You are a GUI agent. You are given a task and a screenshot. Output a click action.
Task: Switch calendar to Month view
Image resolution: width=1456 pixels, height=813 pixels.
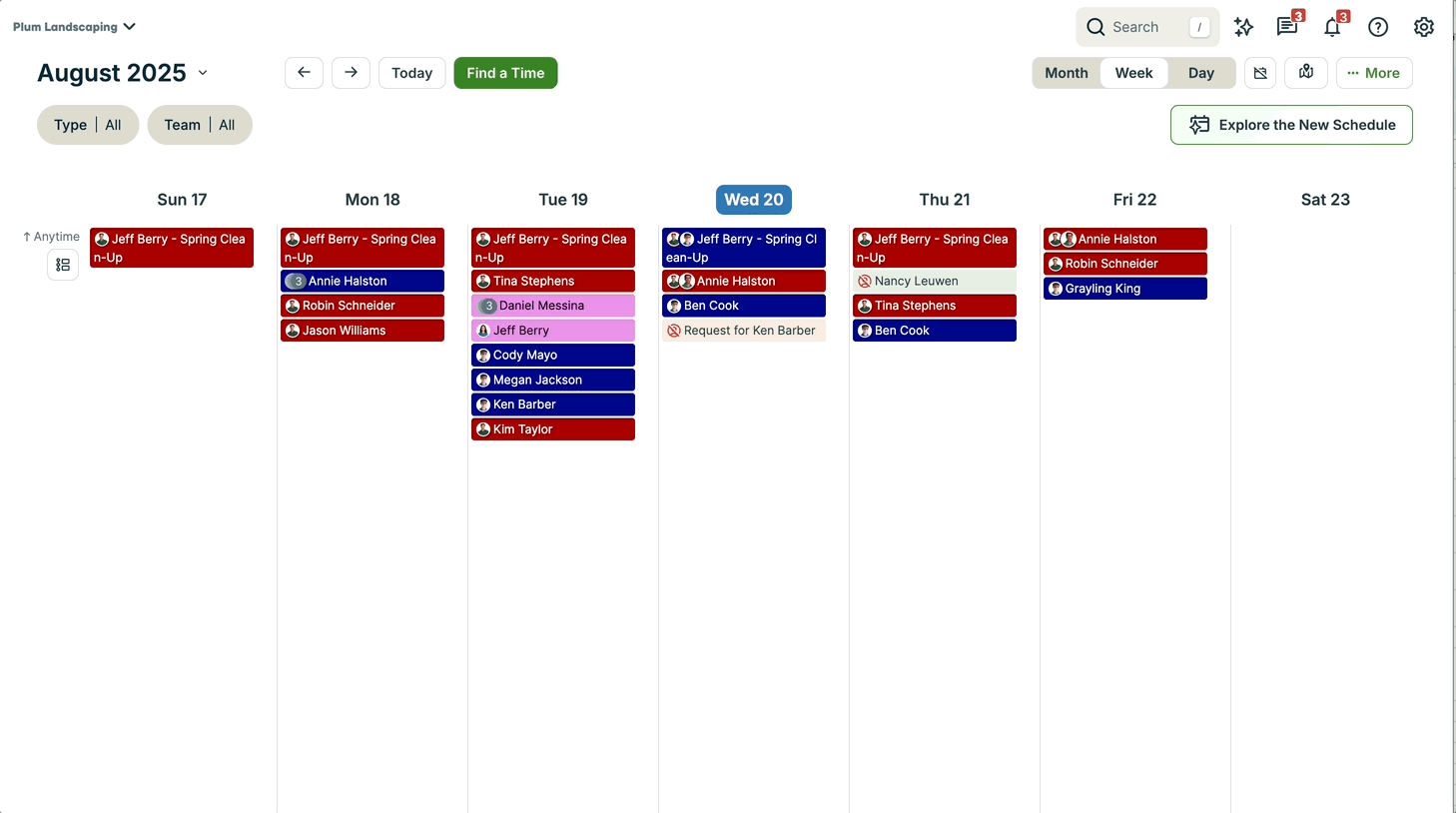(x=1066, y=73)
